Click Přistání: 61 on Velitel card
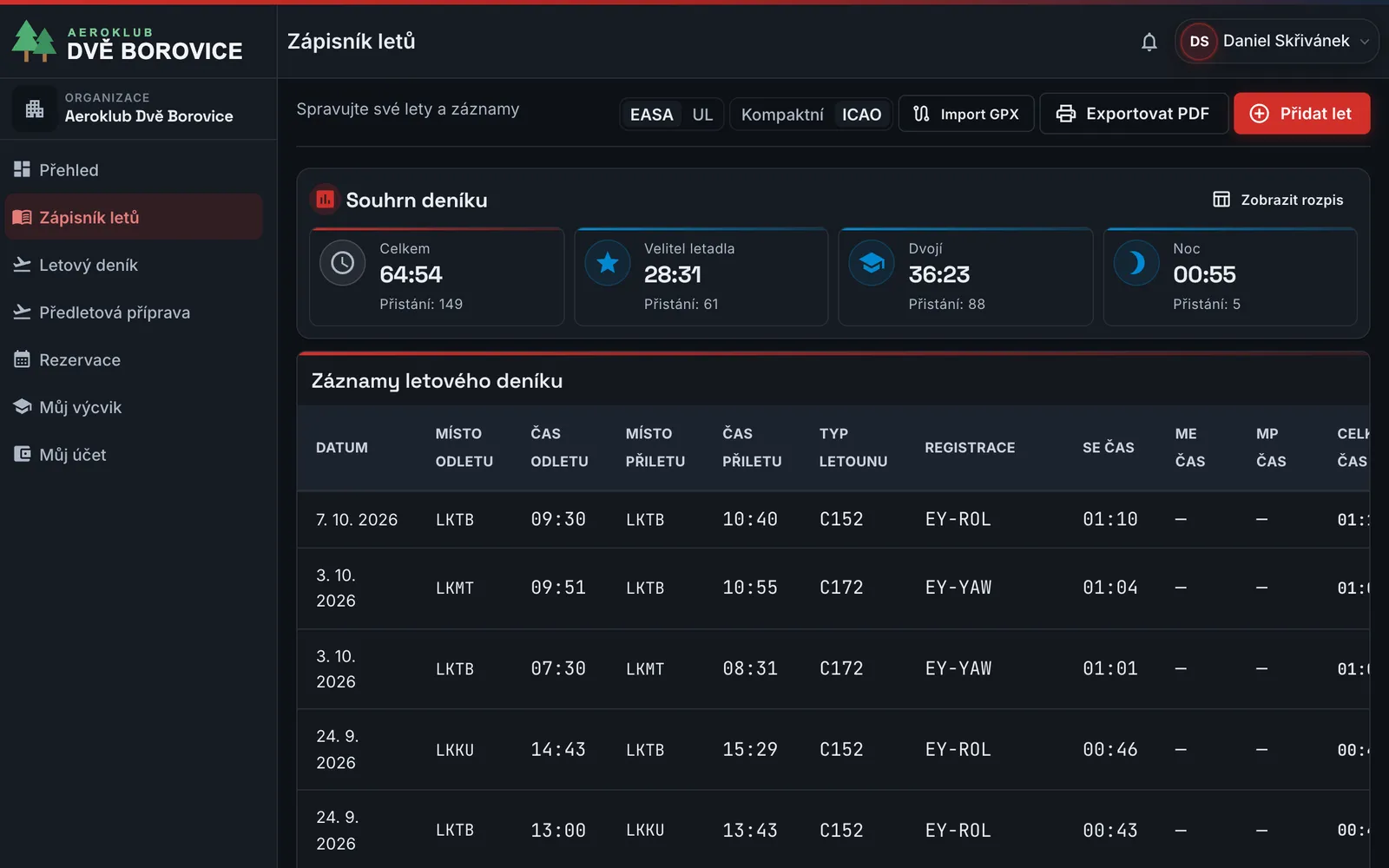 pos(681,304)
